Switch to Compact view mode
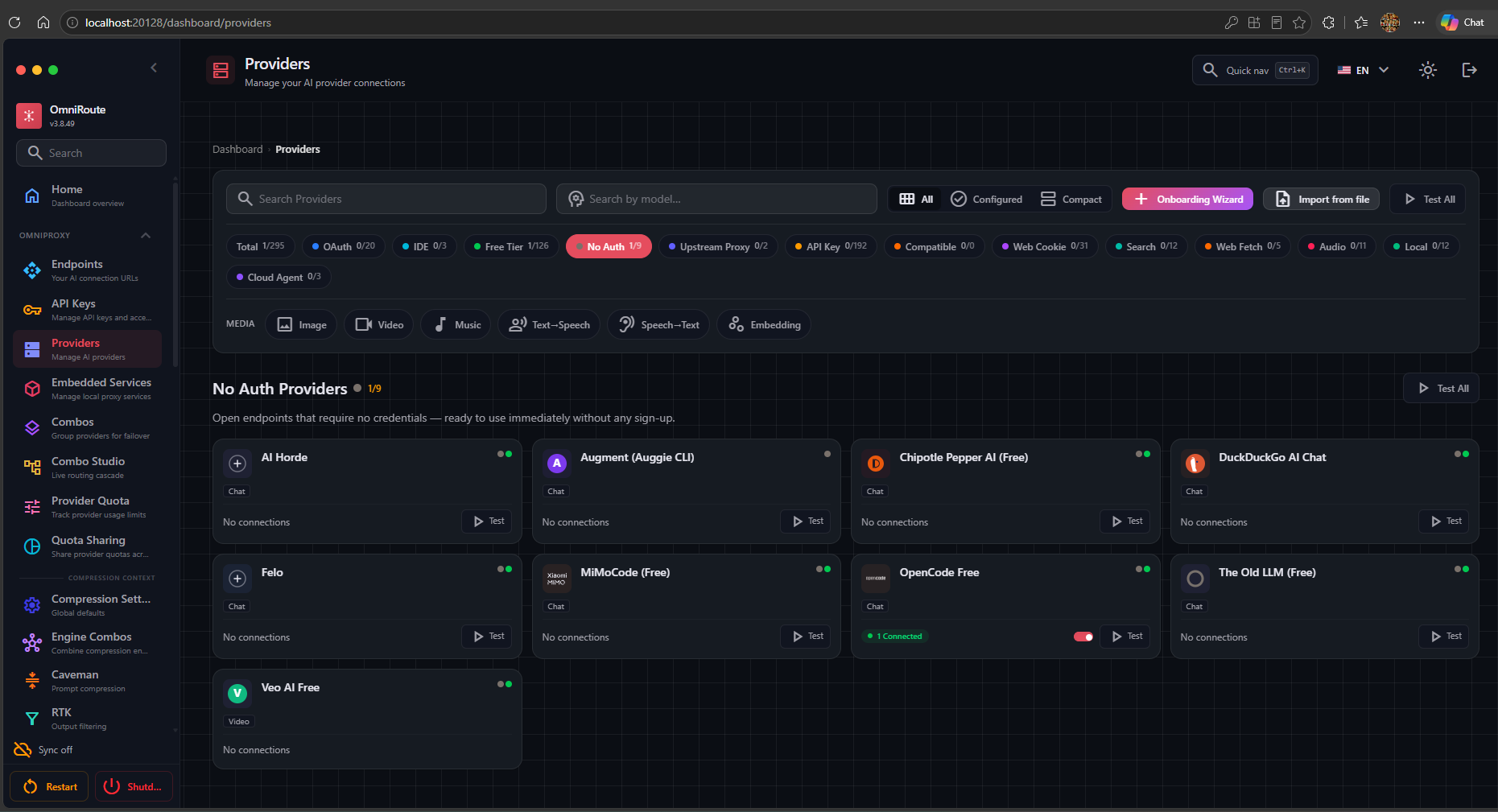This screenshot has height=812, width=1498. 1071,200
